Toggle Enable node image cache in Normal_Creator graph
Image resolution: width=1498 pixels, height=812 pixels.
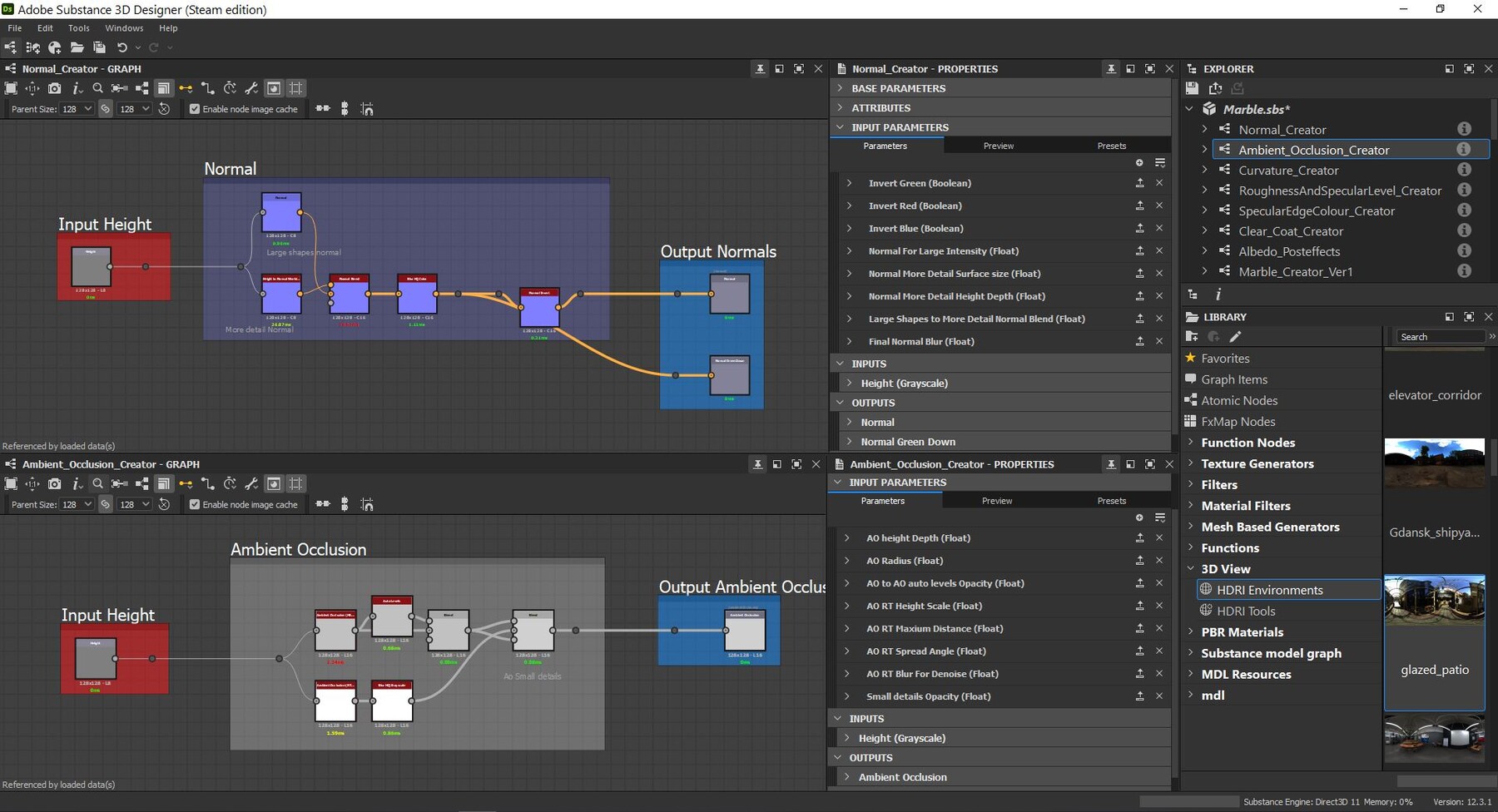point(195,109)
